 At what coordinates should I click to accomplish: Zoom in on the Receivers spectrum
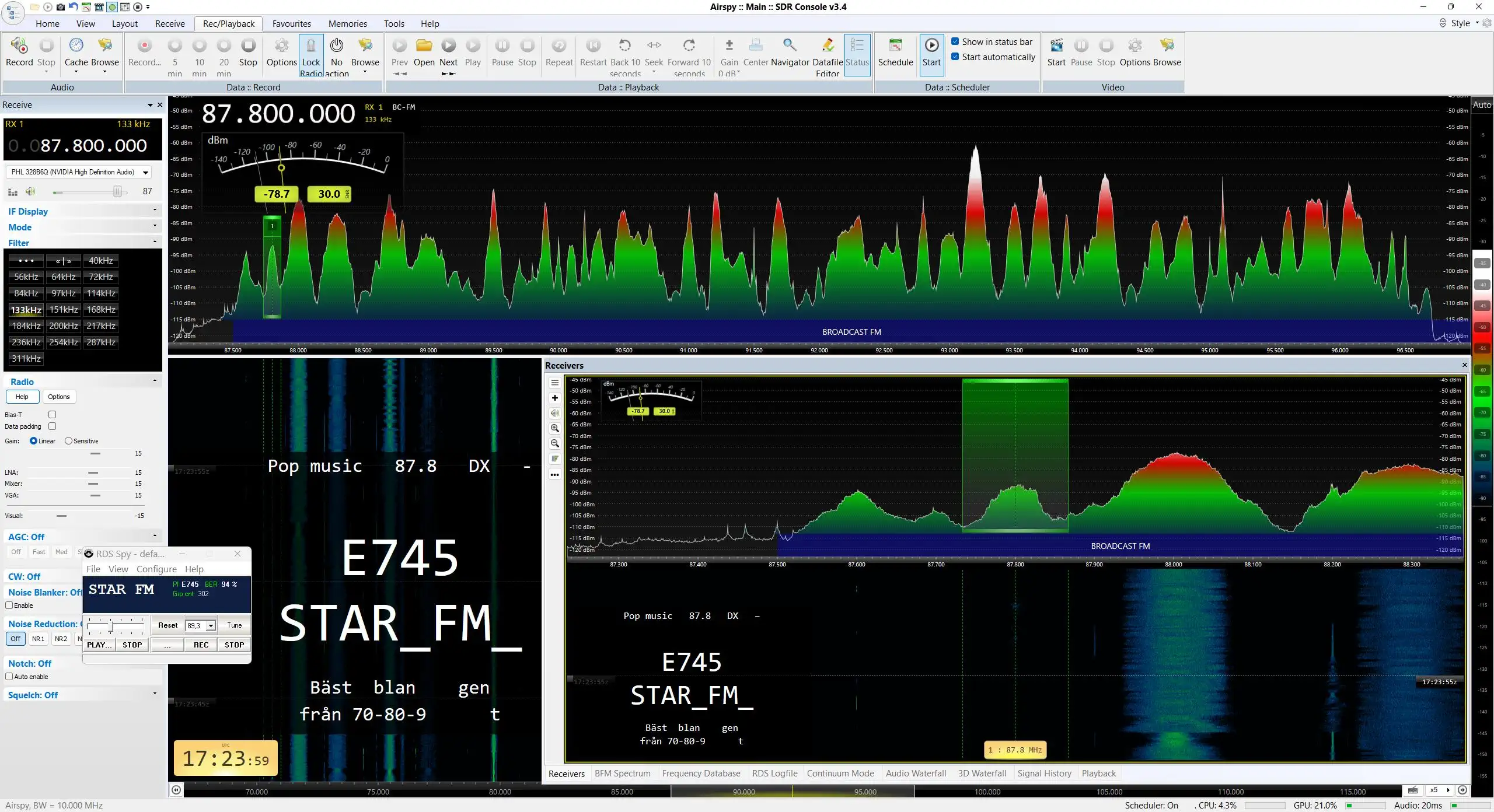point(555,428)
